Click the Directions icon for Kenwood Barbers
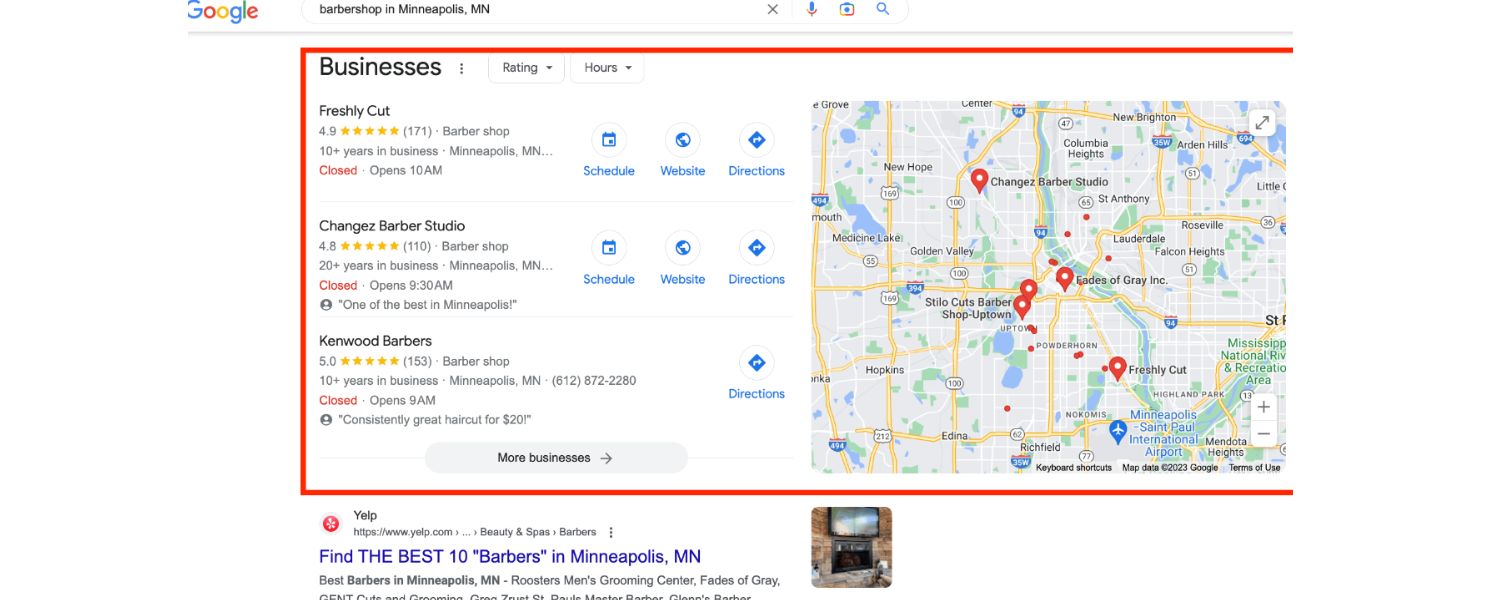This screenshot has height=600, width=1500. pos(756,362)
